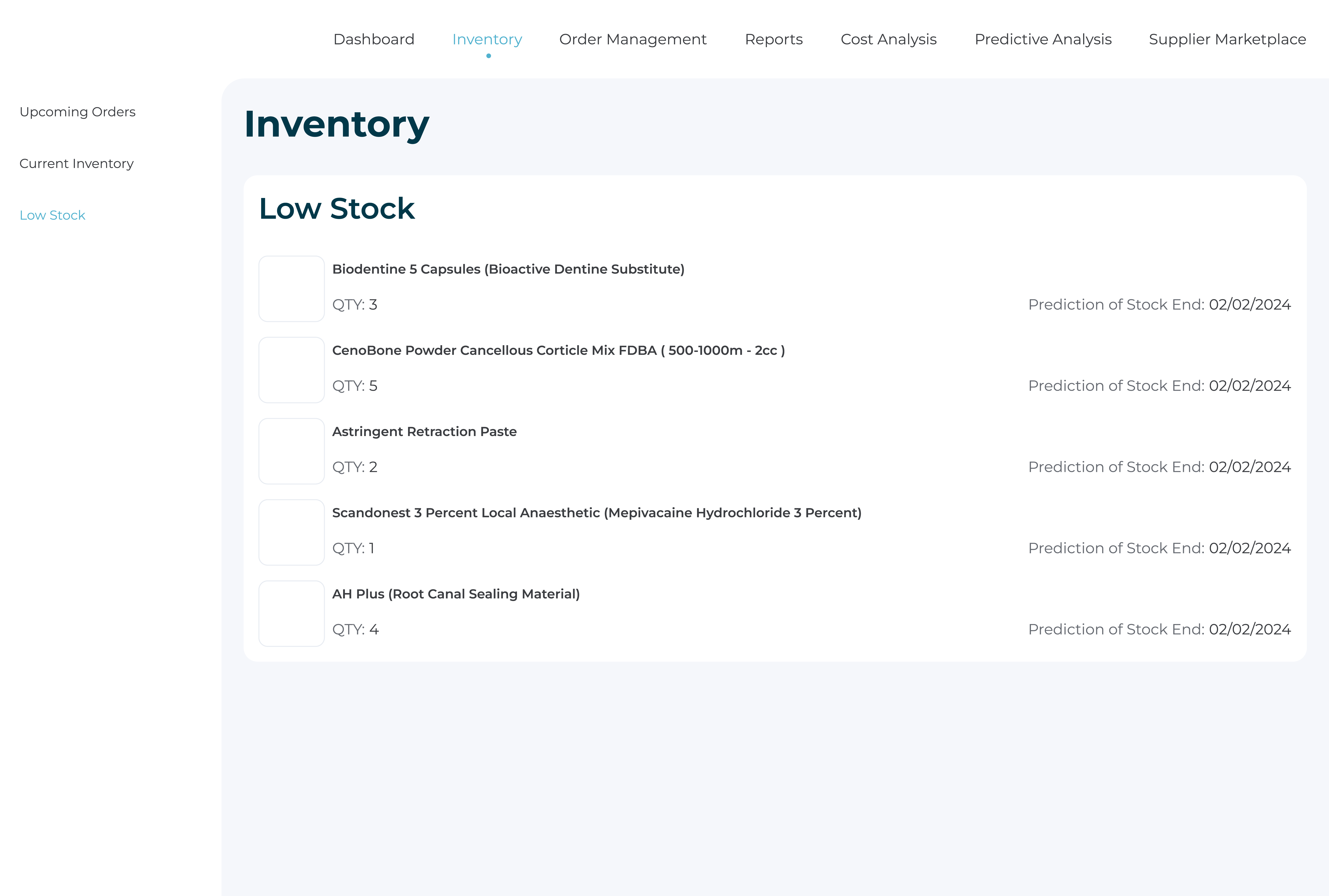Screen dimensions: 1329x896
Task: Open the Order Management section
Action: coord(633,39)
